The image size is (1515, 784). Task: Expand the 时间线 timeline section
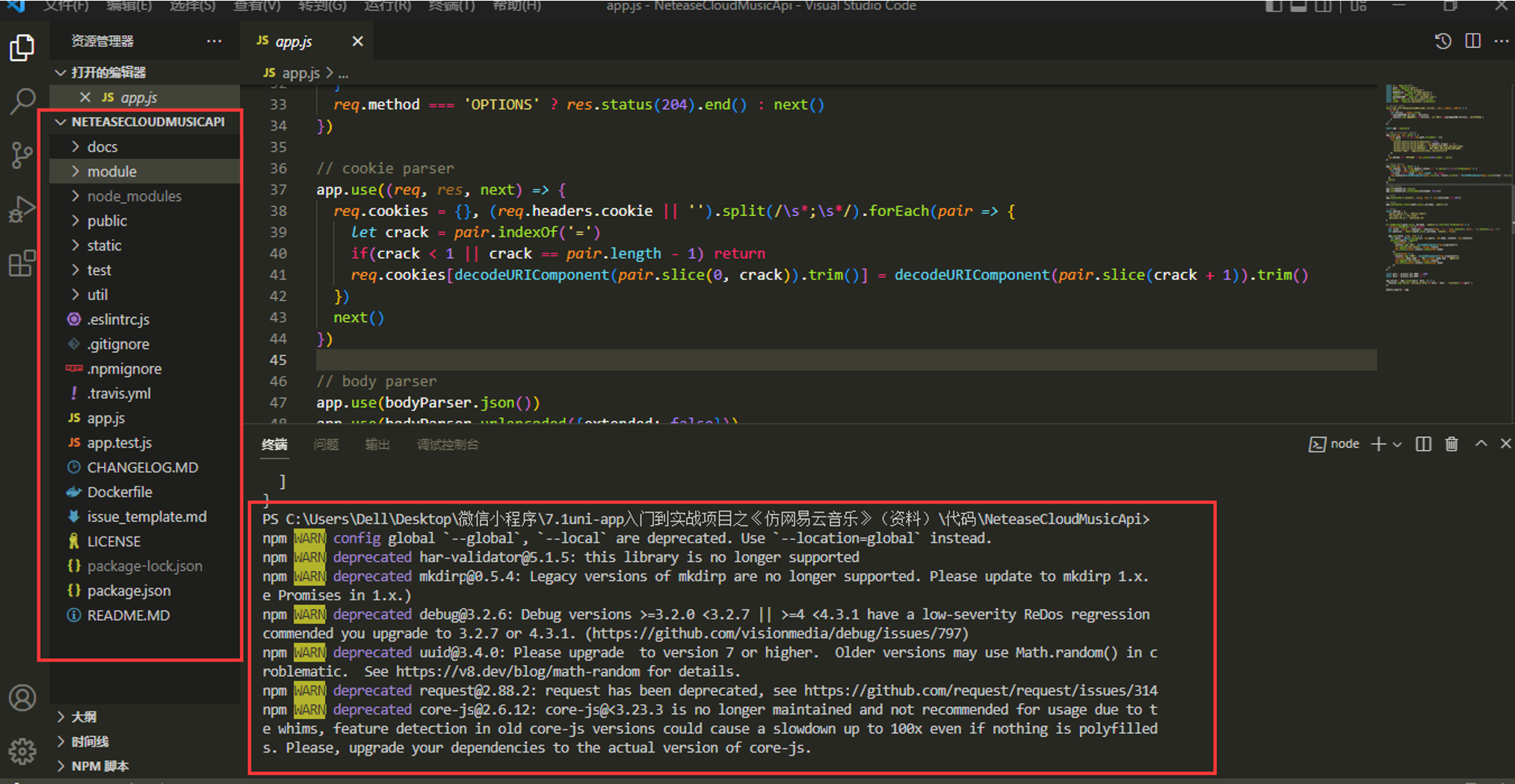146,741
